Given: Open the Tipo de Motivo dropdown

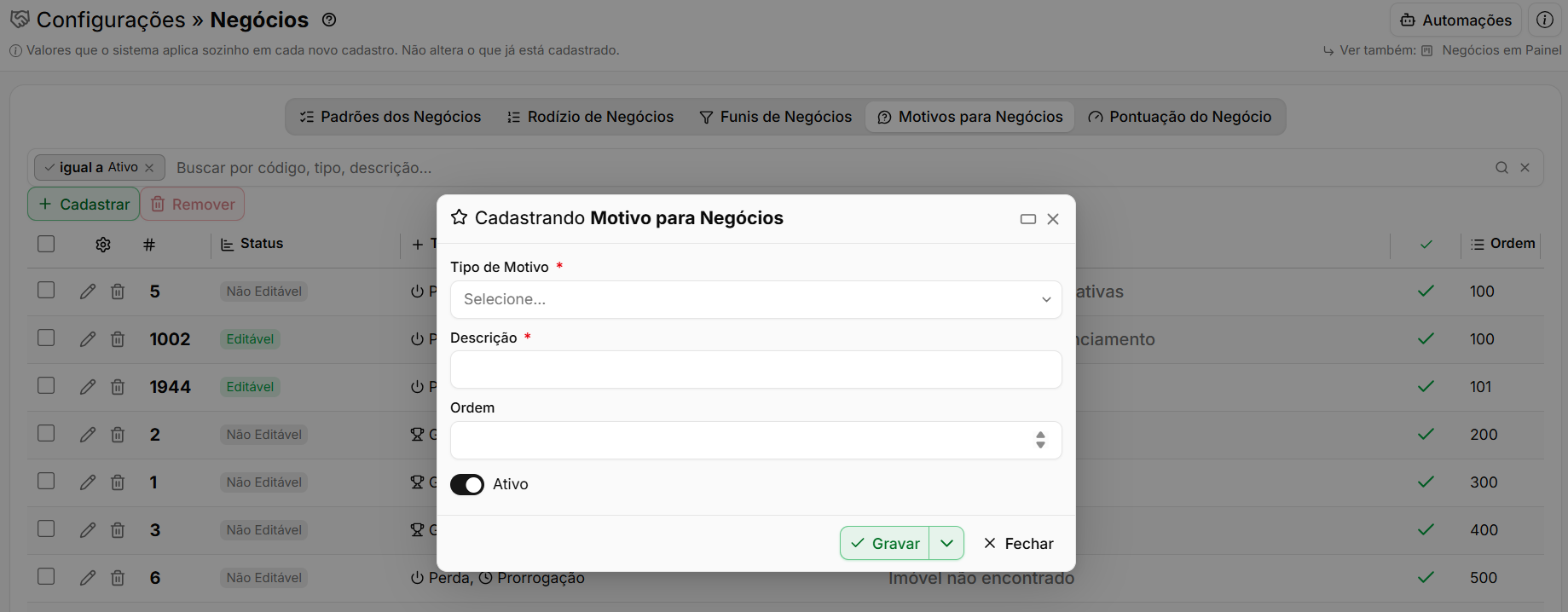Looking at the screenshot, I should click(x=755, y=299).
